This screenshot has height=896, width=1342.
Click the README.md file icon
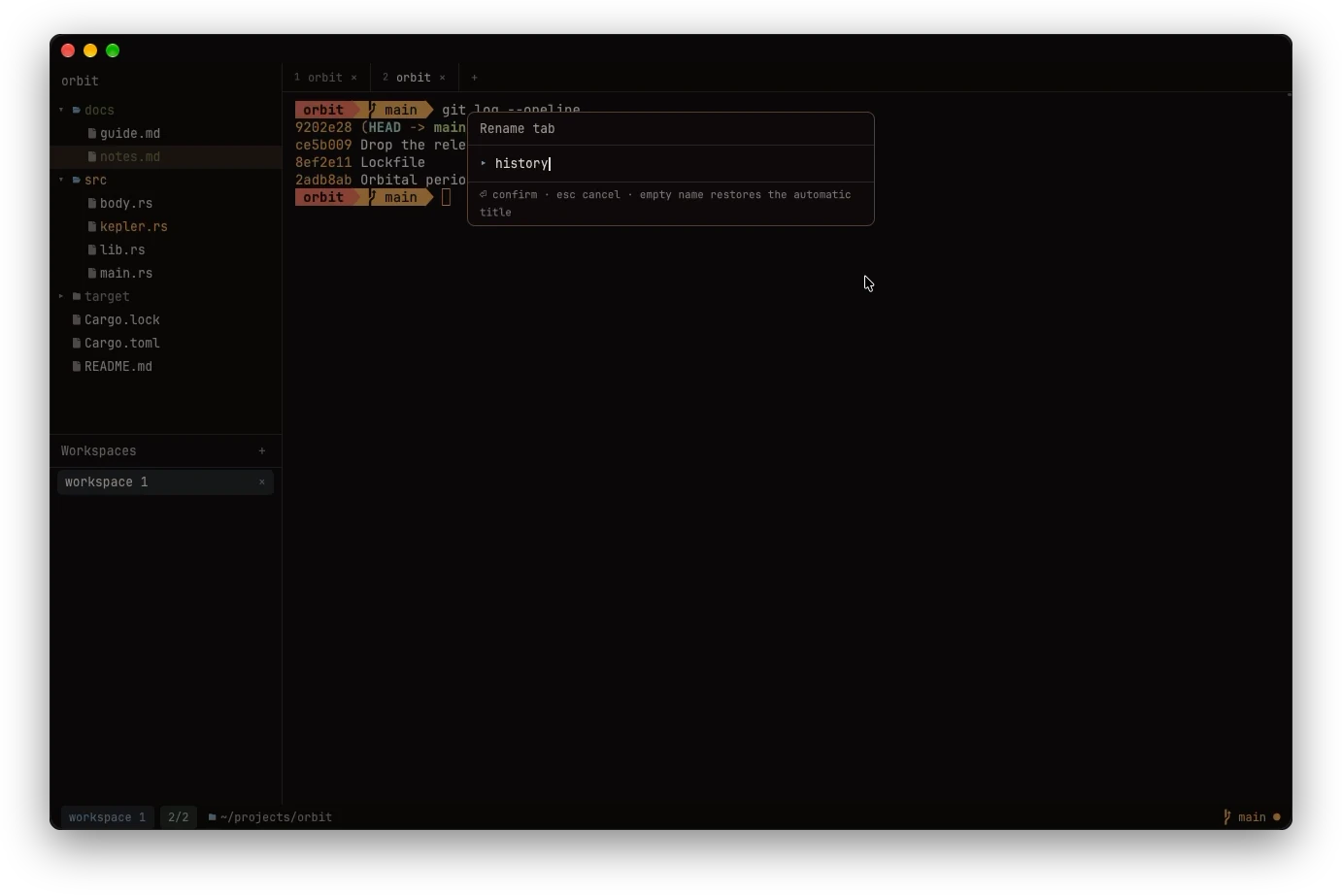[77, 366]
